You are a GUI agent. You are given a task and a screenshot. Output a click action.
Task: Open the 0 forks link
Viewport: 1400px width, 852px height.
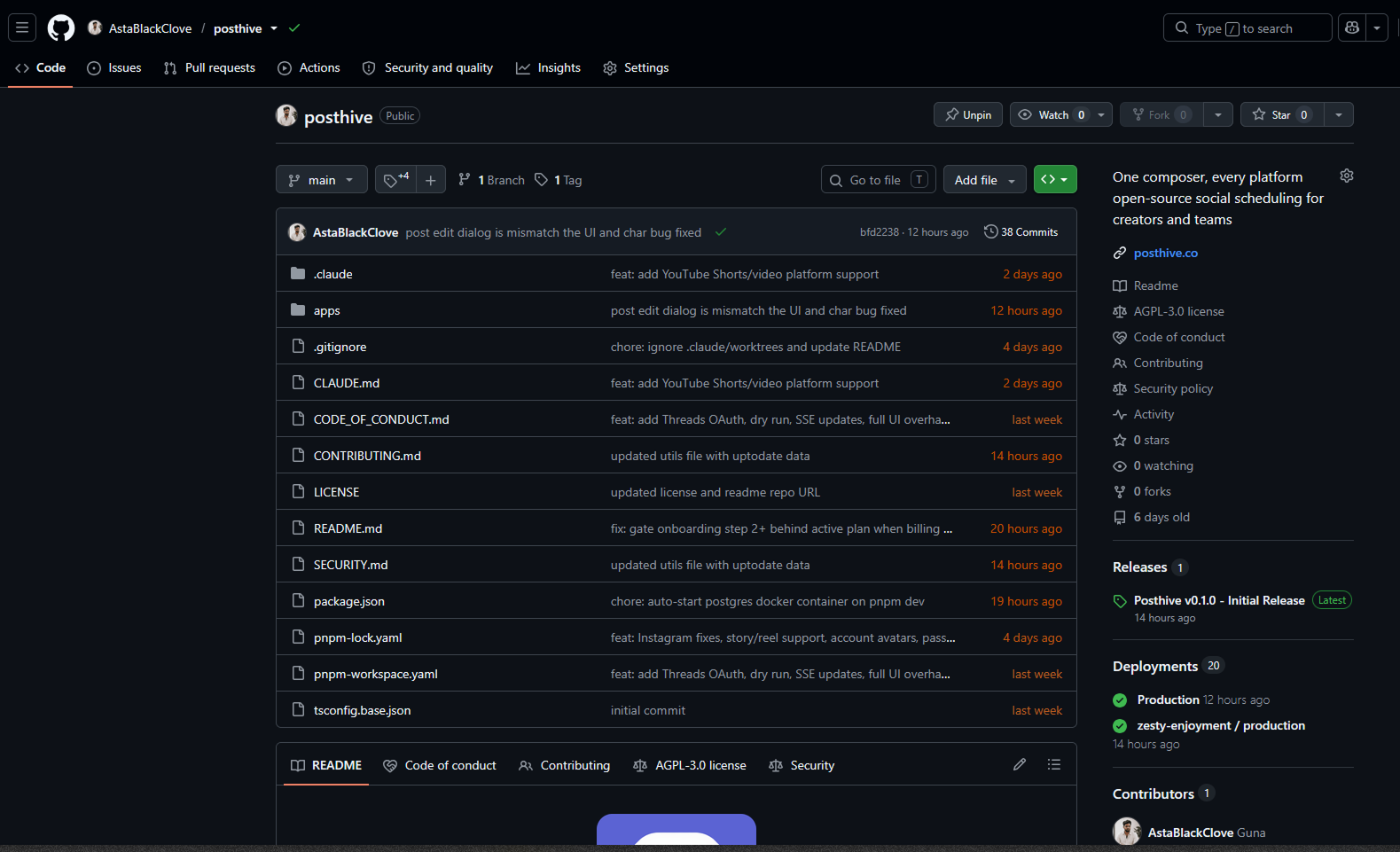(1152, 491)
